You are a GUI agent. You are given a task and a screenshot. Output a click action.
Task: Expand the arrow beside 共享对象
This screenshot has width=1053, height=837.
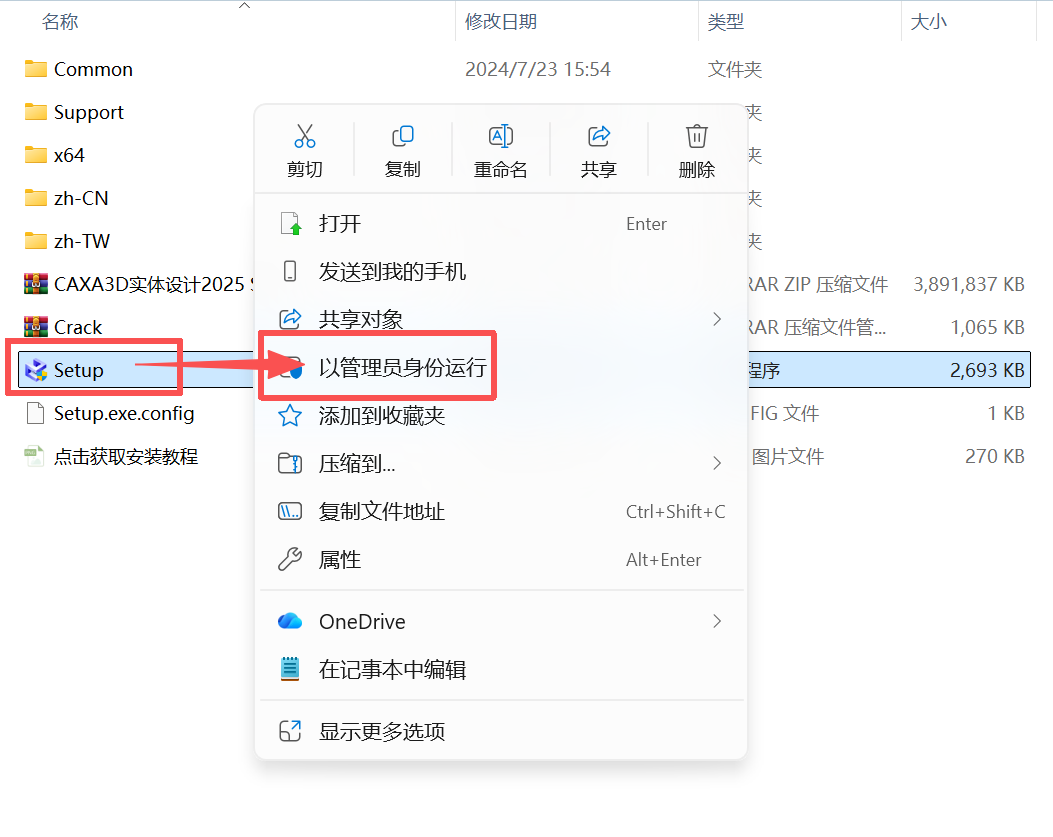coord(717,319)
